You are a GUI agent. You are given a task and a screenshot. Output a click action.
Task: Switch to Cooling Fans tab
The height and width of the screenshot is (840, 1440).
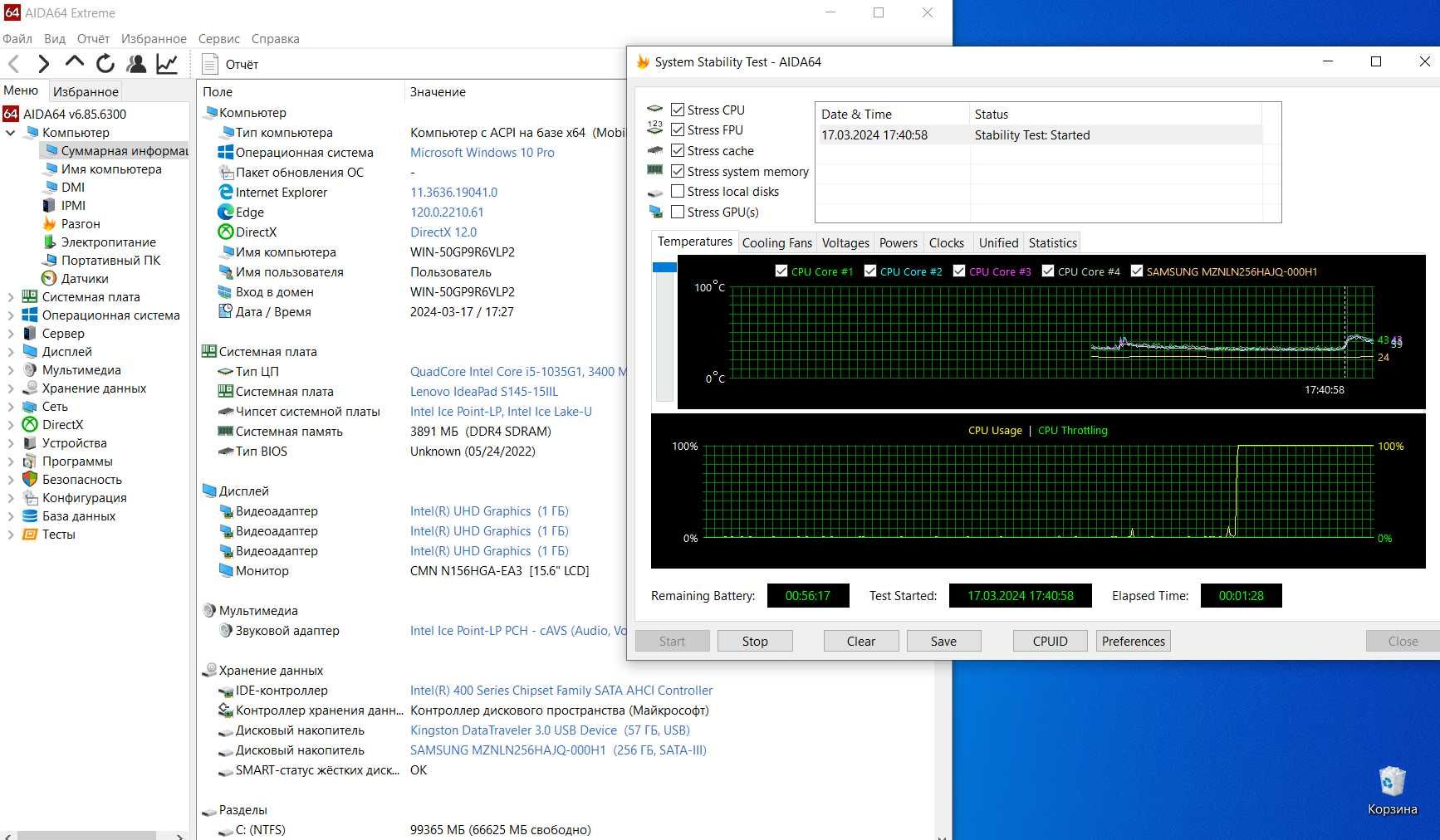click(x=777, y=242)
